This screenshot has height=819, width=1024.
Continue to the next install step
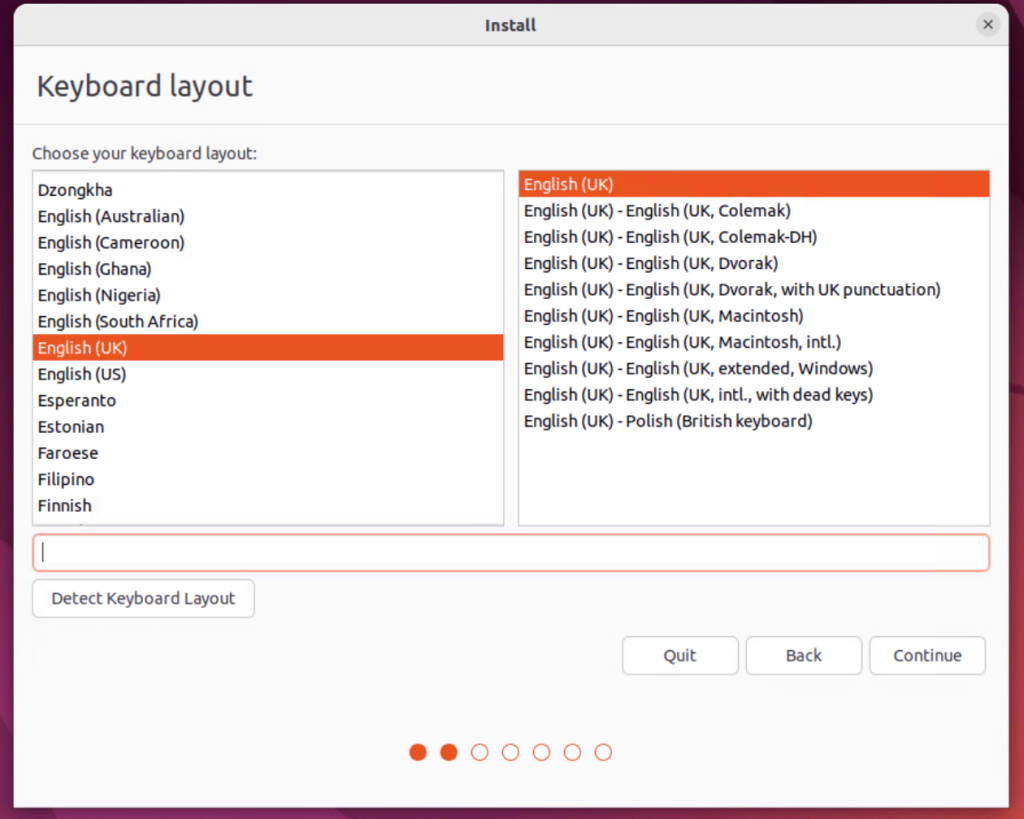pos(927,655)
